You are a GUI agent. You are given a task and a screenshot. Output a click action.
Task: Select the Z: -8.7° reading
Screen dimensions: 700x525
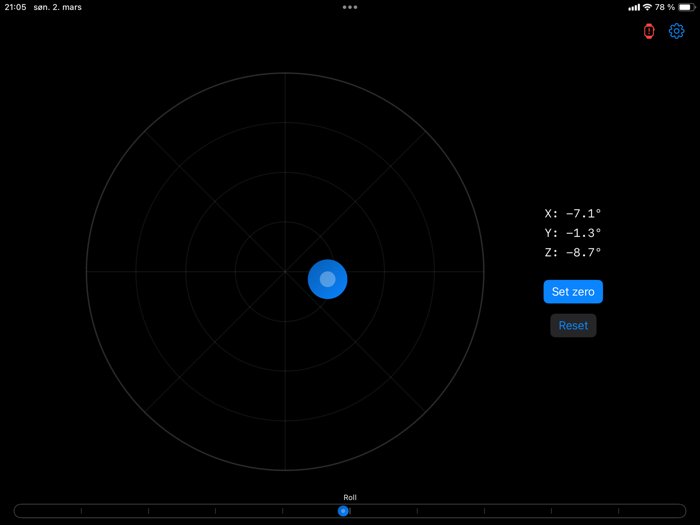pos(572,253)
